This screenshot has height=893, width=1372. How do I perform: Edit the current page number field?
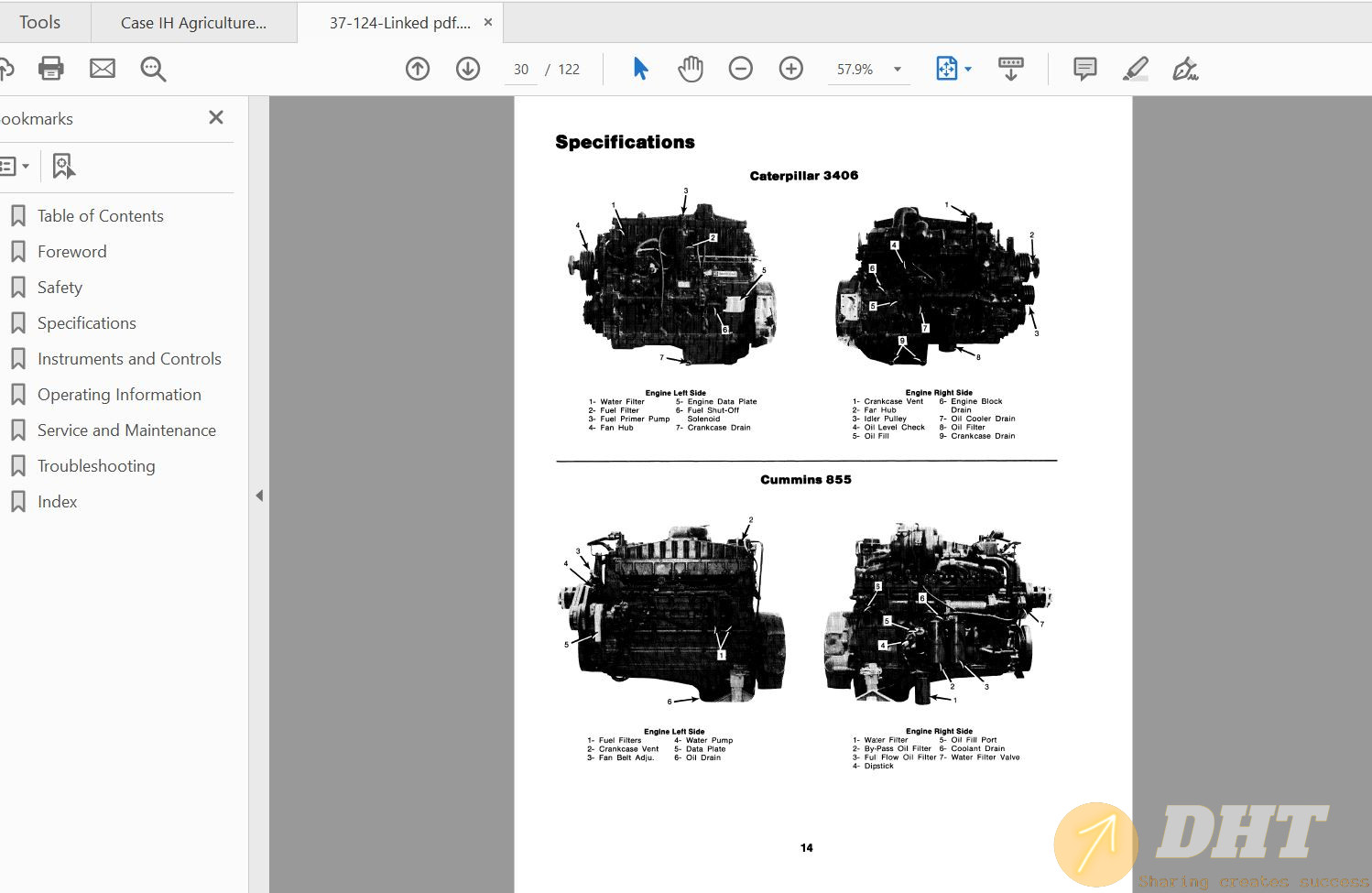[521, 70]
